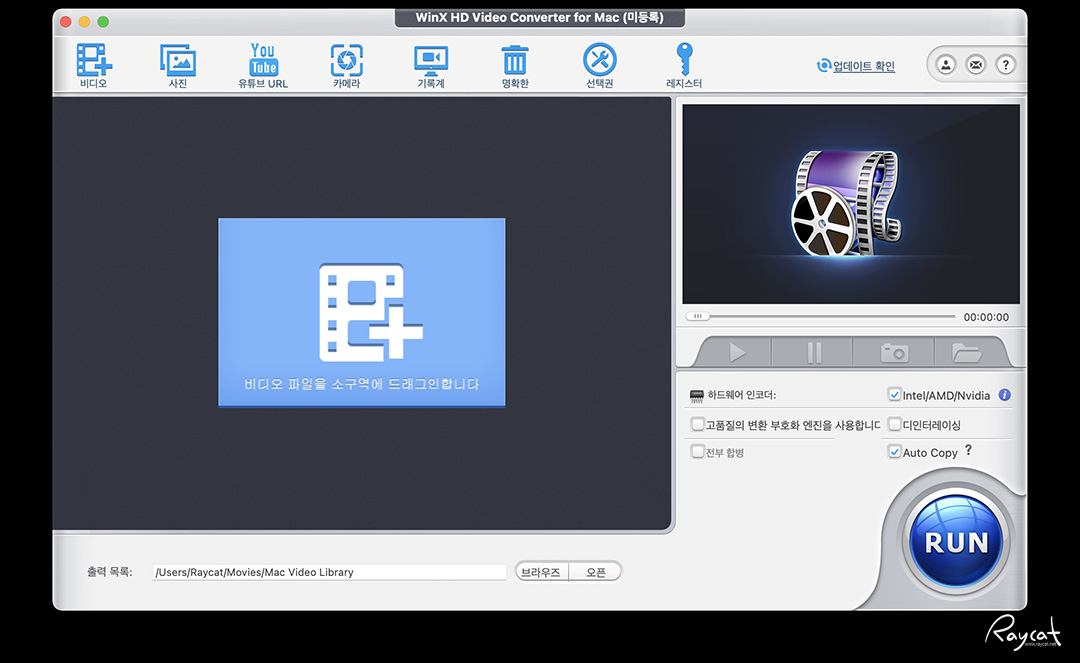Screen dimensions: 1080x663
Task: Click the Auto Copy question mark
Action: click(x=968, y=450)
